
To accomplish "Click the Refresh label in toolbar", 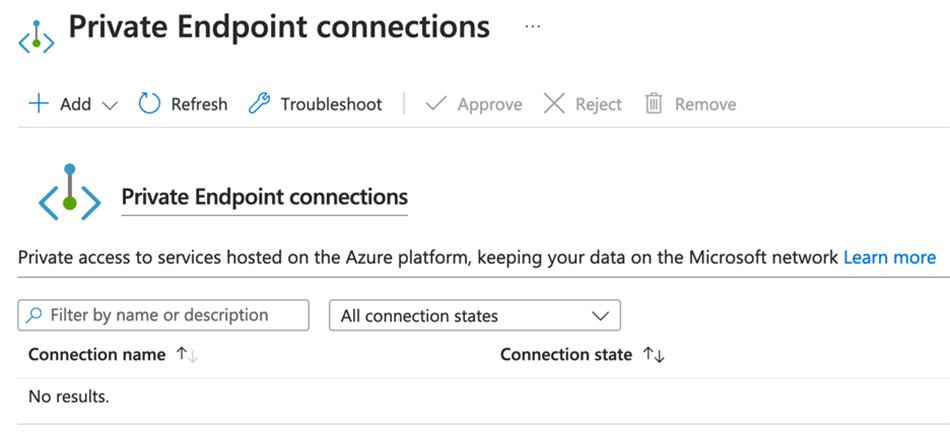I will [199, 104].
